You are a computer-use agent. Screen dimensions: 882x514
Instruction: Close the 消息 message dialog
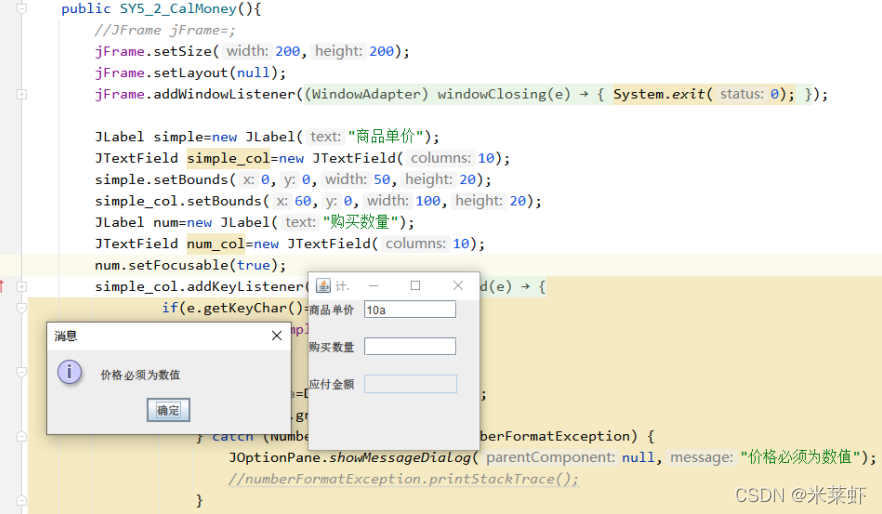coord(277,336)
